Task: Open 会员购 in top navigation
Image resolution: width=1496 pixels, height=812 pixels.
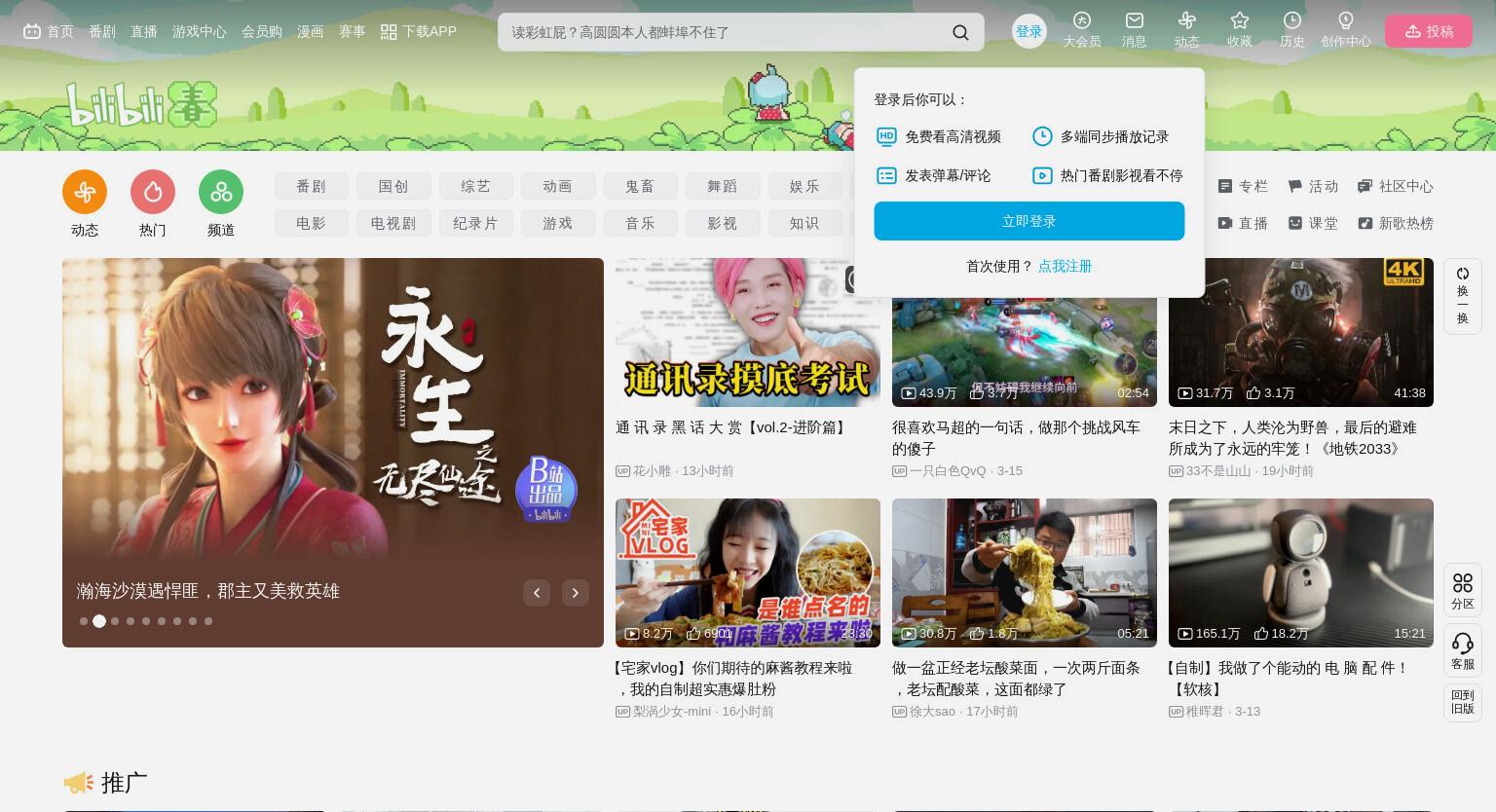Action: point(262,31)
